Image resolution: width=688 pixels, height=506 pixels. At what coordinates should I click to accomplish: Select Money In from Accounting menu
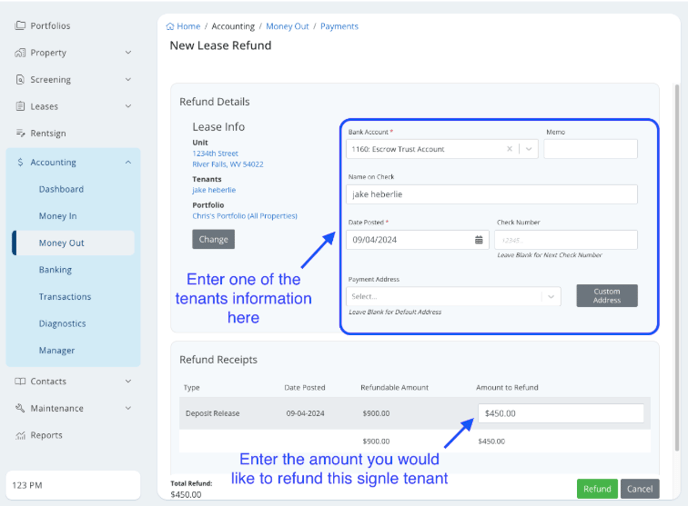pyautogui.click(x=58, y=216)
